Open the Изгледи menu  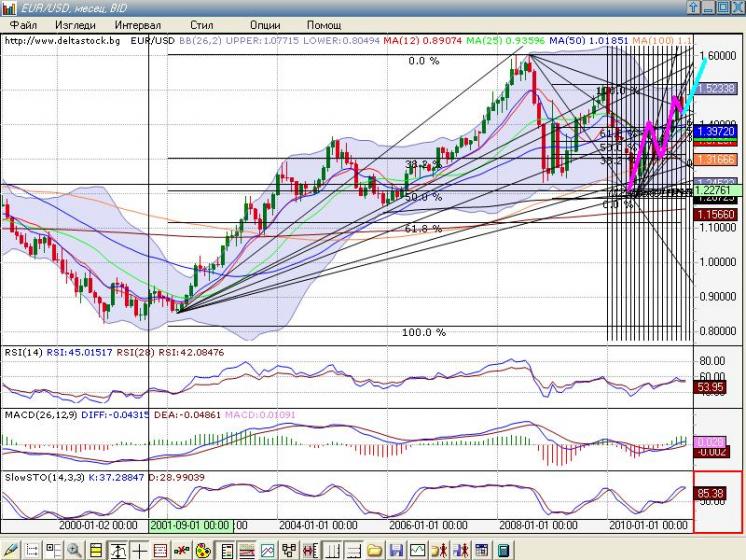coord(75,25)
